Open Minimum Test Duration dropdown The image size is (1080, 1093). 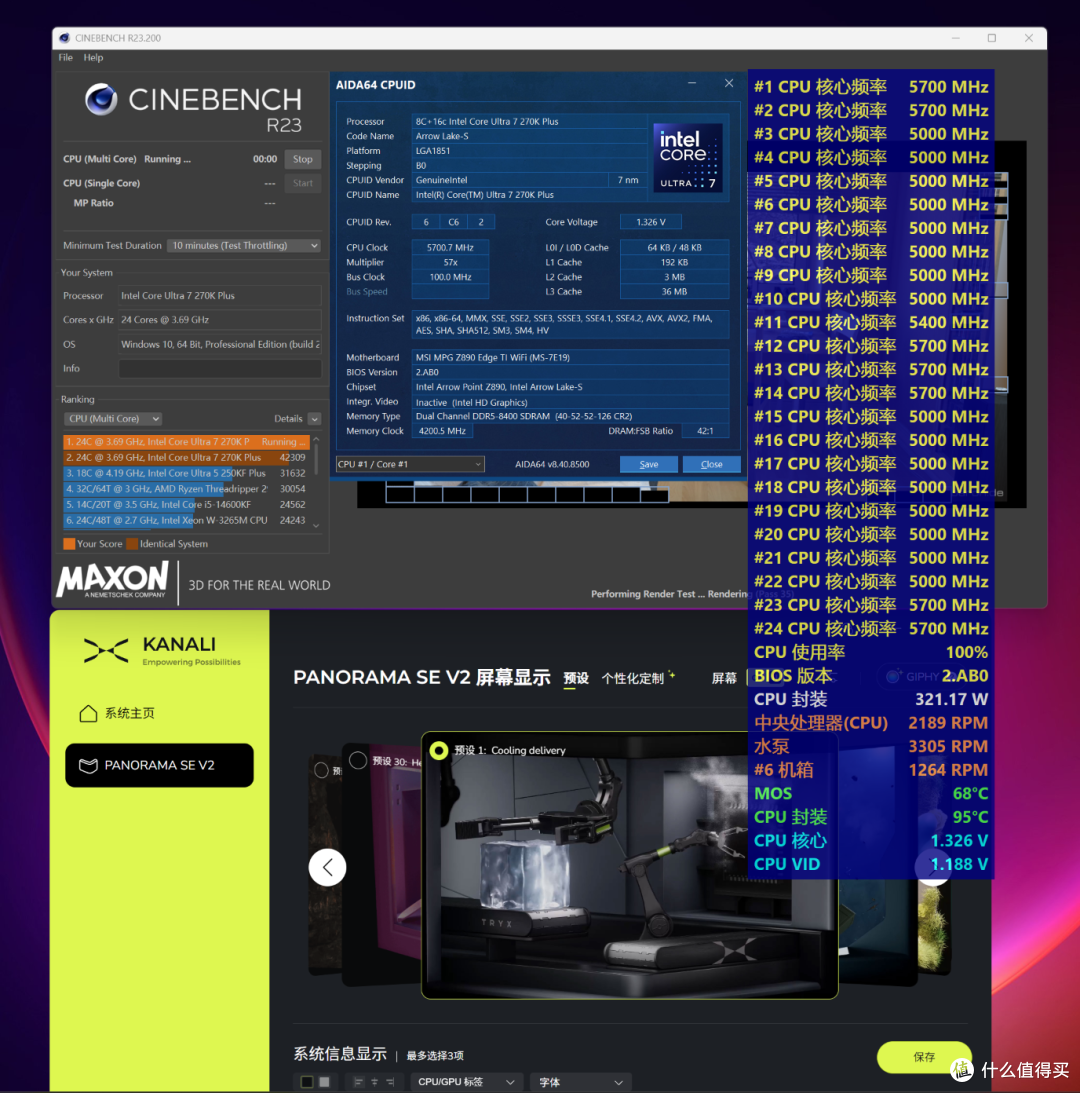point(243,245)
